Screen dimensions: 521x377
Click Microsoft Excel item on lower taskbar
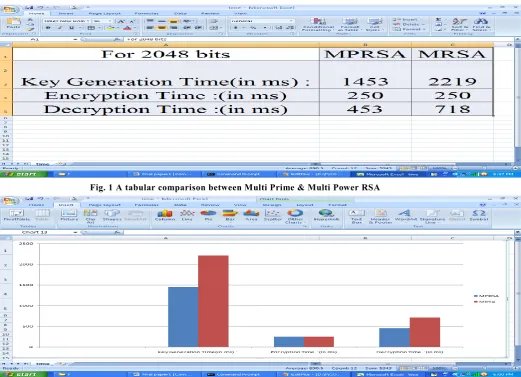[x=388, y=374]
